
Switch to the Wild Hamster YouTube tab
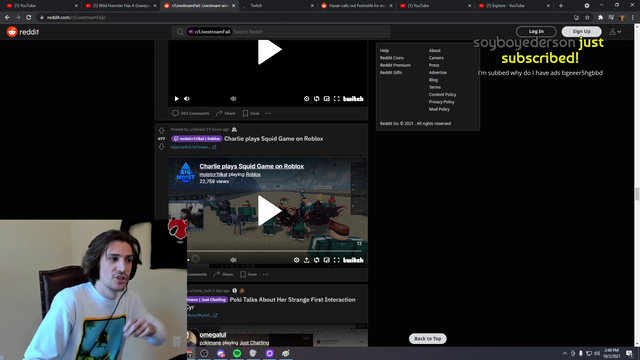pos(121,6)
